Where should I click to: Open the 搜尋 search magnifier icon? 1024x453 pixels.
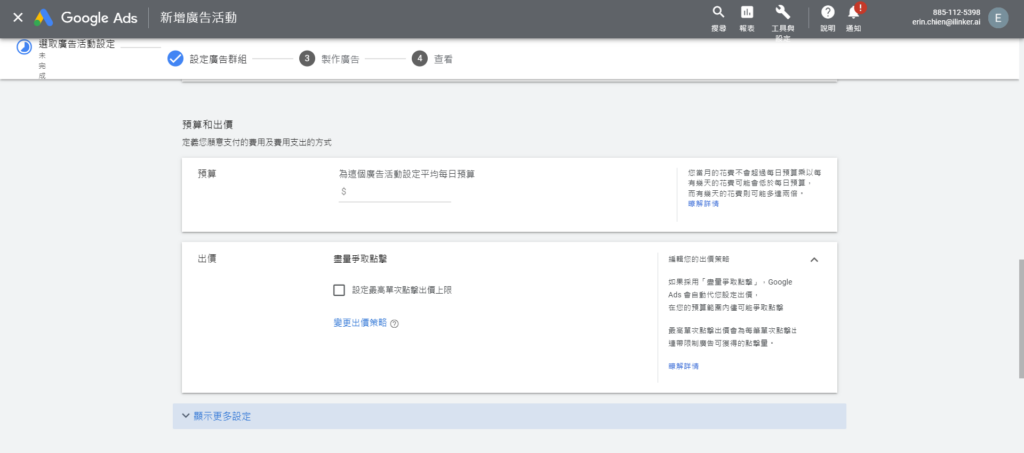[x=718, y=12]
